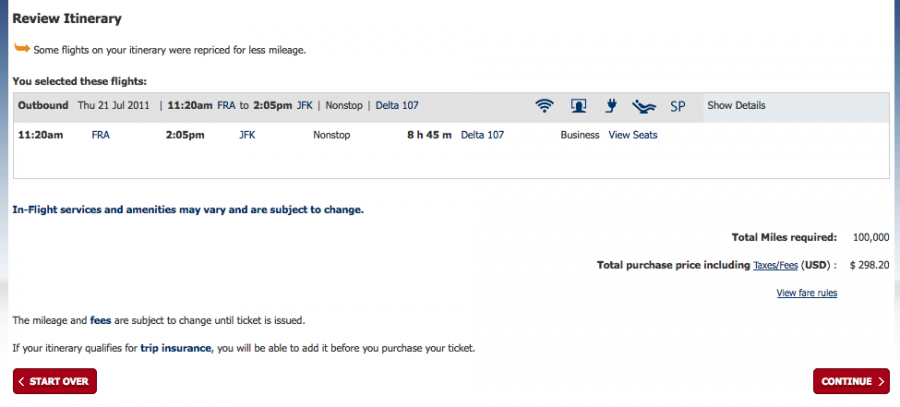
Task: Open the Taxes/Fees link
Action: coord(775,265)
